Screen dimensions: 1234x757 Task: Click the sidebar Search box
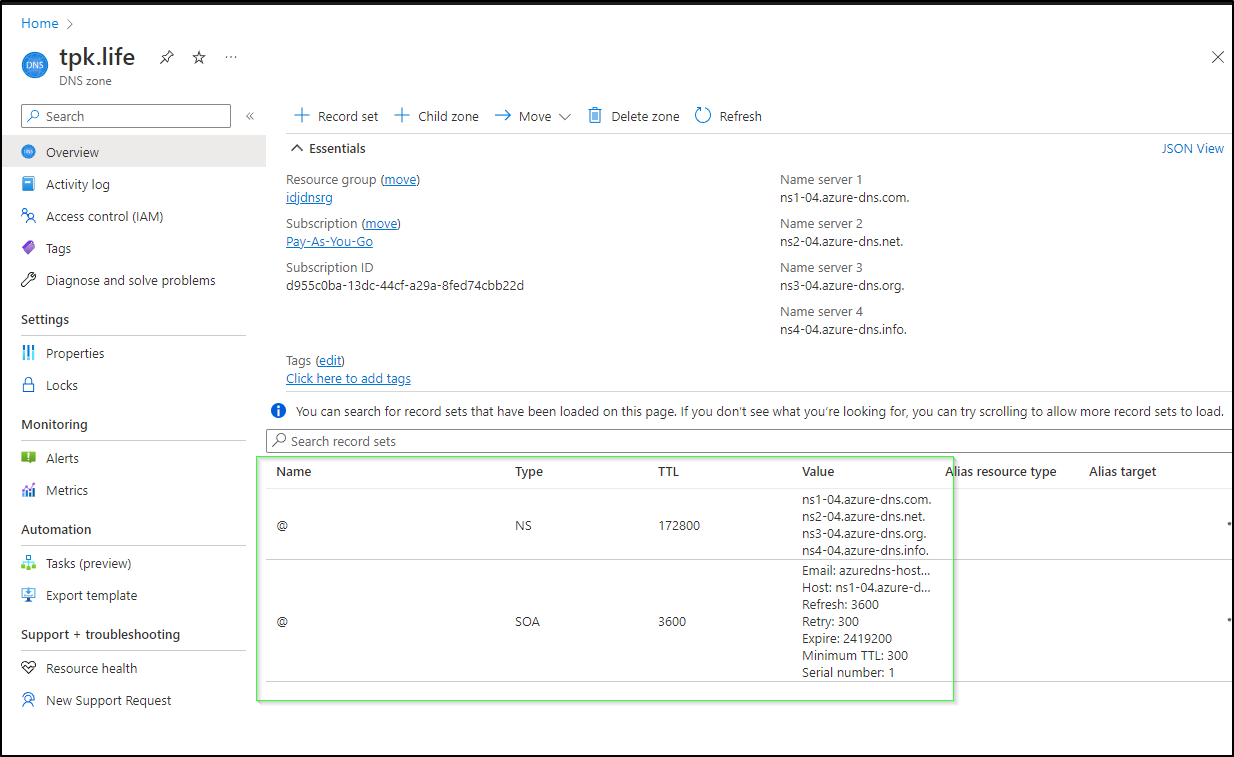click(x=126, y=116)
